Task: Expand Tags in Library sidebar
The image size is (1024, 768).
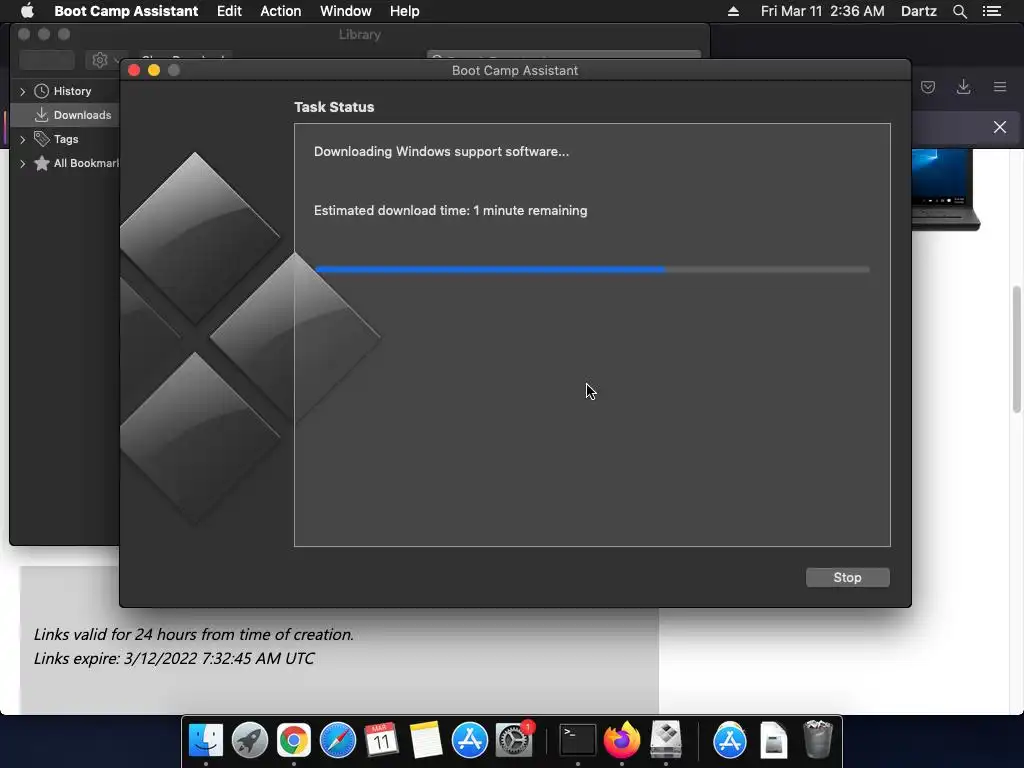Action: pos(23,139)
